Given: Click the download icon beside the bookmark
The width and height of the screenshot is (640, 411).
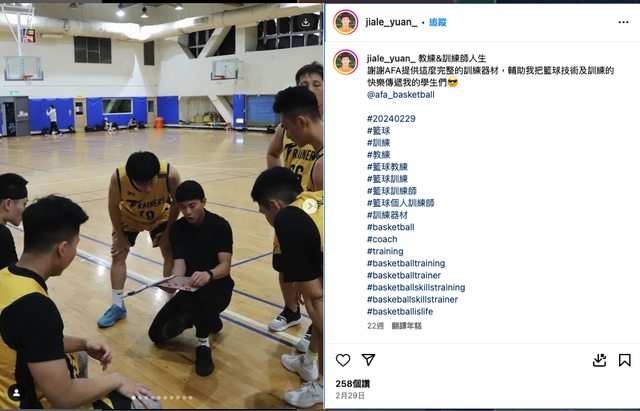Looking at the screenshot, I should 599,360.
